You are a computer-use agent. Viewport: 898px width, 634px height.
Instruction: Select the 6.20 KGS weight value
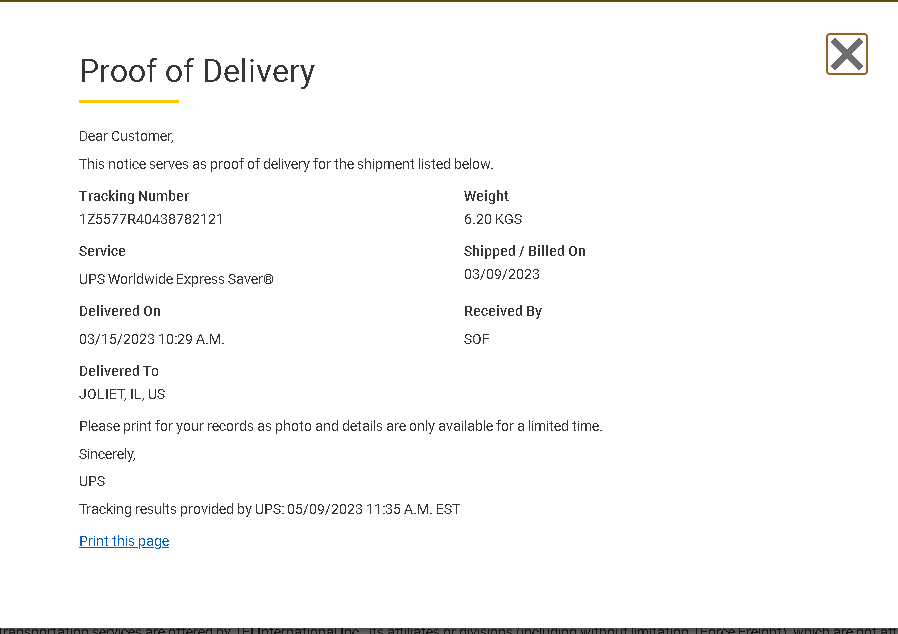[x=493, y=219]
